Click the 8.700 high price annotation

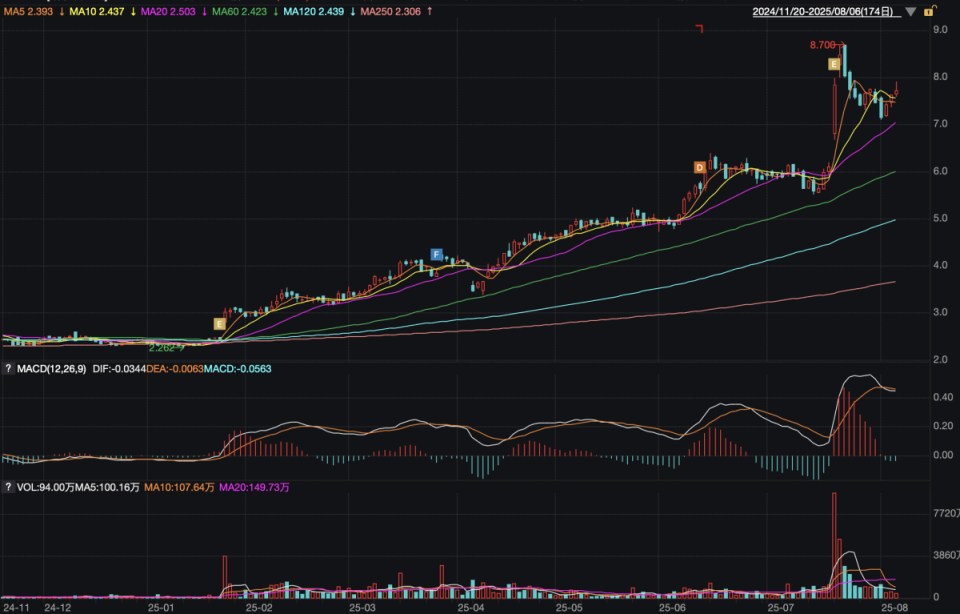tap(822, 45)
